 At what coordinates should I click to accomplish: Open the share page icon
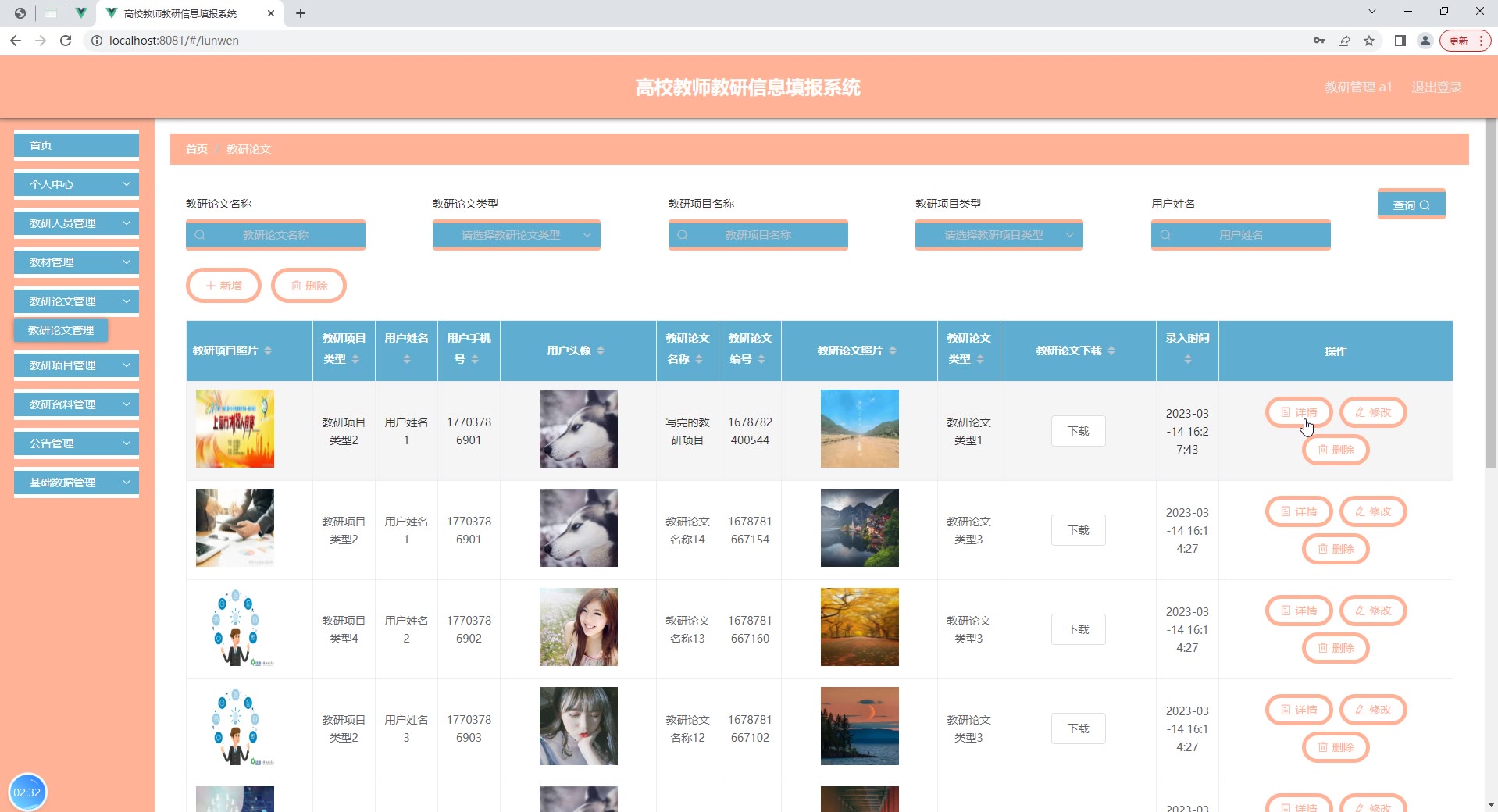[1344, 41]
